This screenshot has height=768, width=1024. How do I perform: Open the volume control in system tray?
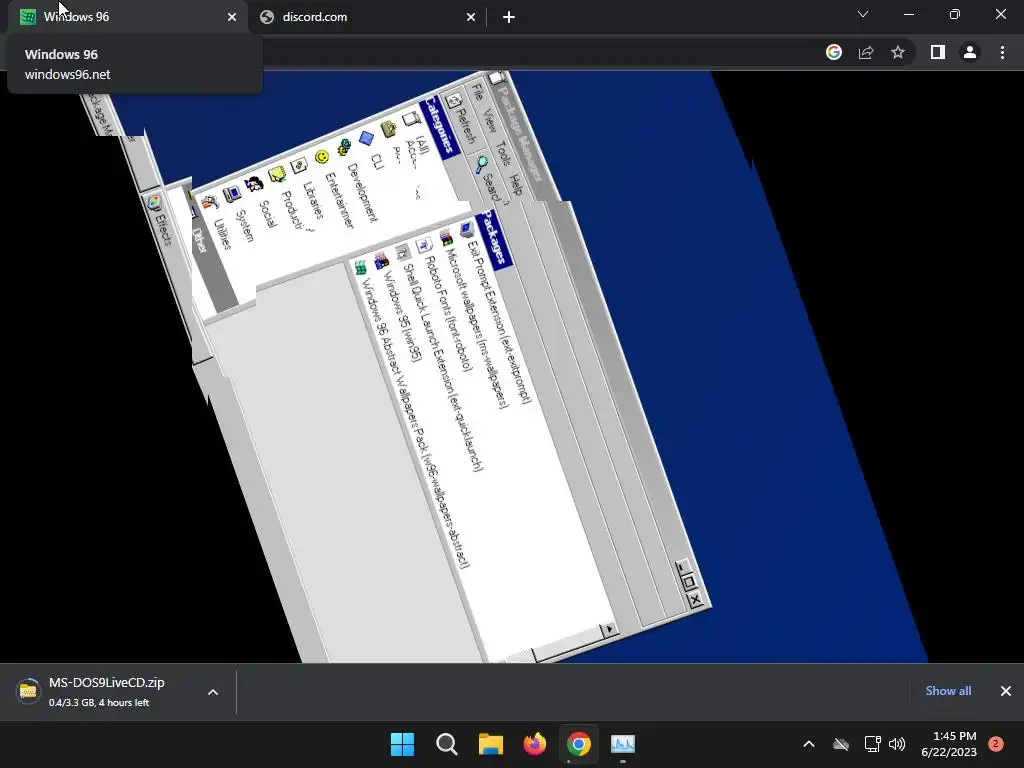point(897,744)
